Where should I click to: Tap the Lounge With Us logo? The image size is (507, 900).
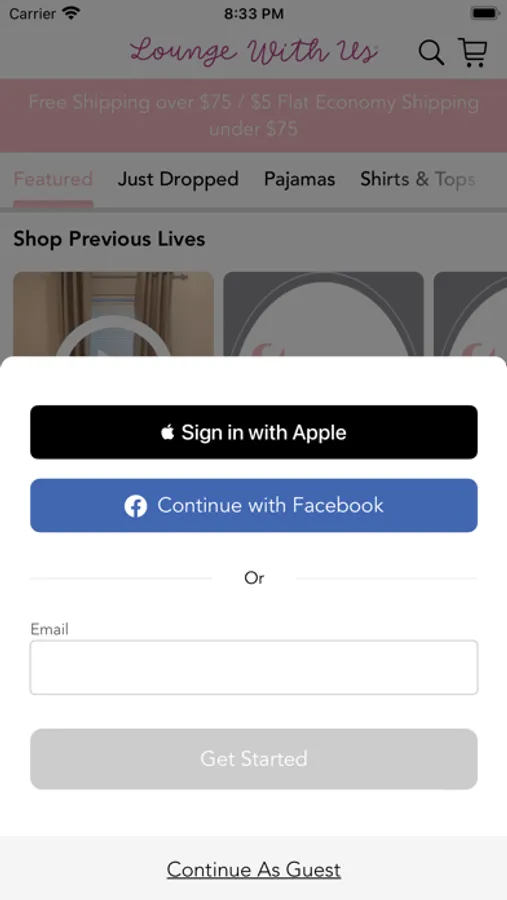pyautogui.click(x=254, y=52)
